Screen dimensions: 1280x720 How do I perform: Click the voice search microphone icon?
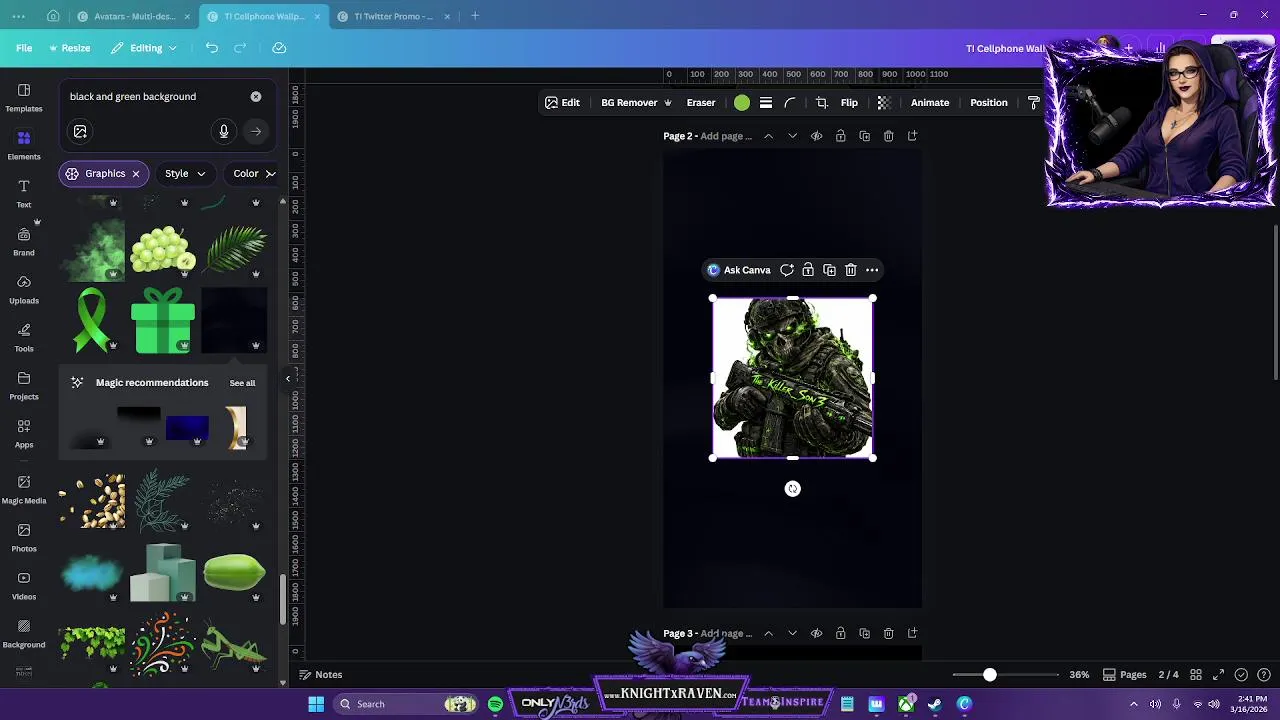[224, 131]
